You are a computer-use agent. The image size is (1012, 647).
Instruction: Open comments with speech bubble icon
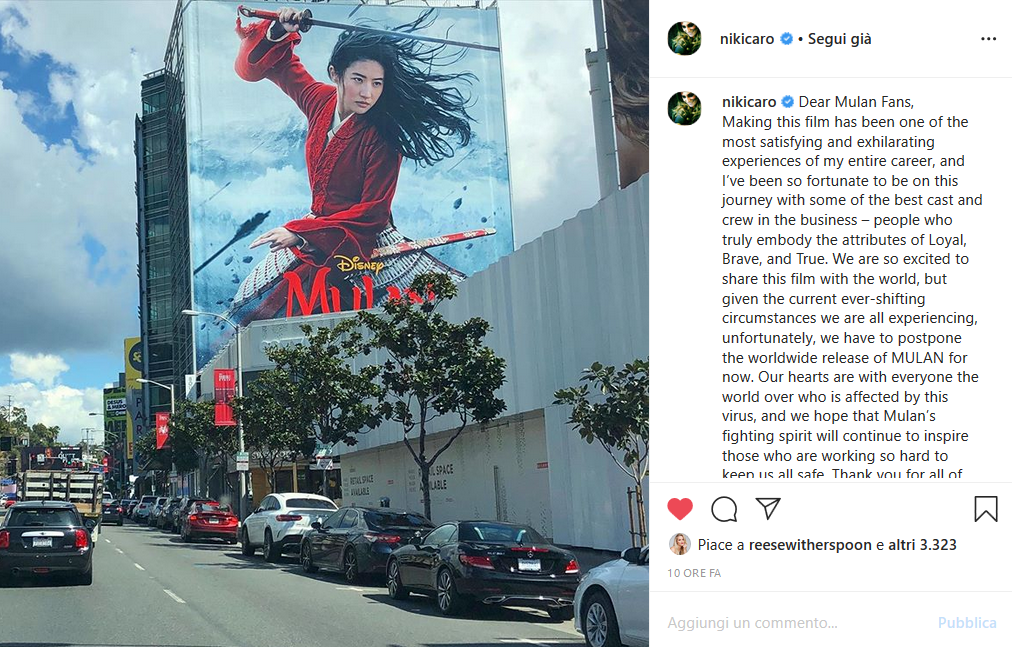(x=724, y=509)
